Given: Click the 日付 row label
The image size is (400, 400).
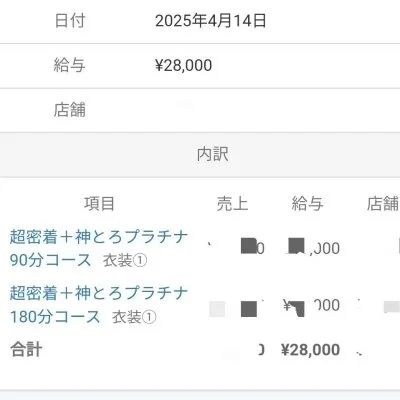Looking at the screenshot, I should (x=70, y=21).
